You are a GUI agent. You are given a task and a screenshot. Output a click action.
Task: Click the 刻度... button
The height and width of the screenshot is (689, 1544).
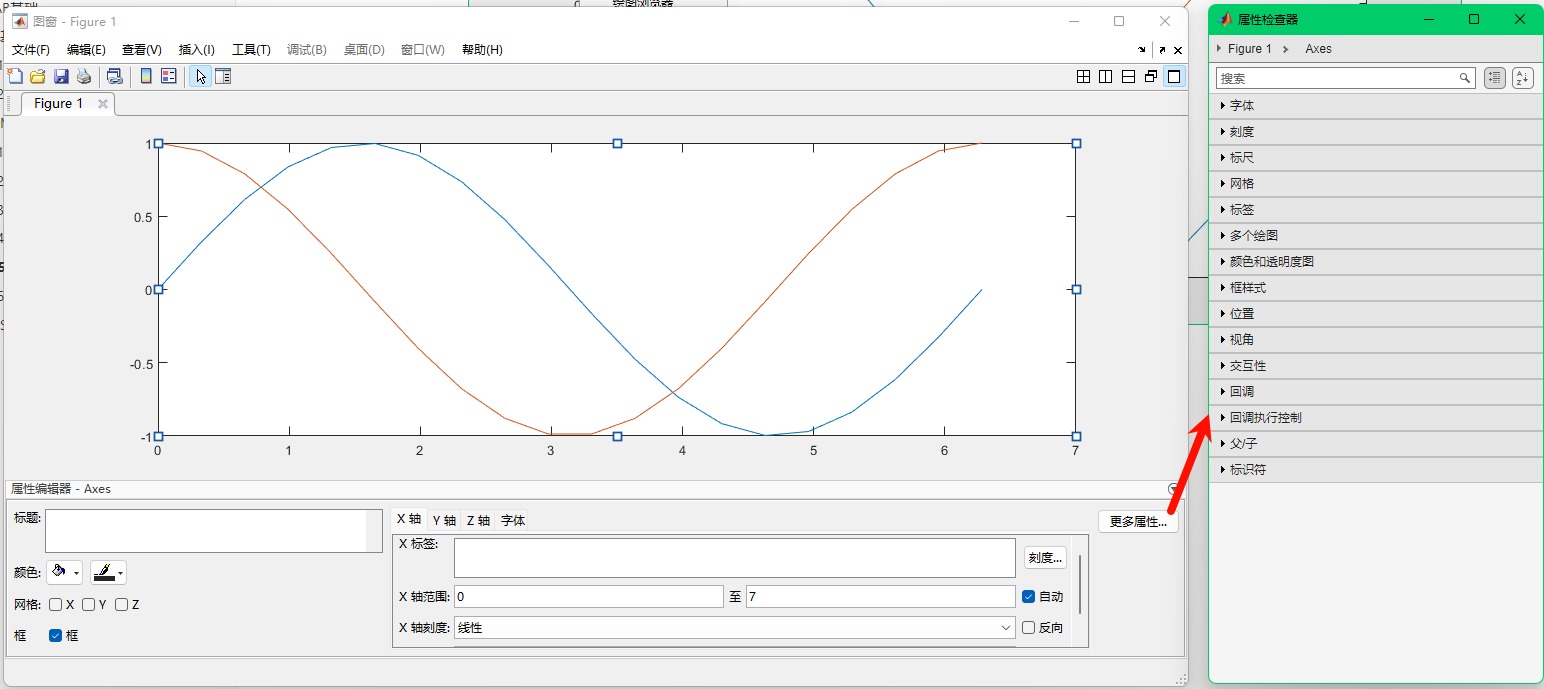point(1046,558)
